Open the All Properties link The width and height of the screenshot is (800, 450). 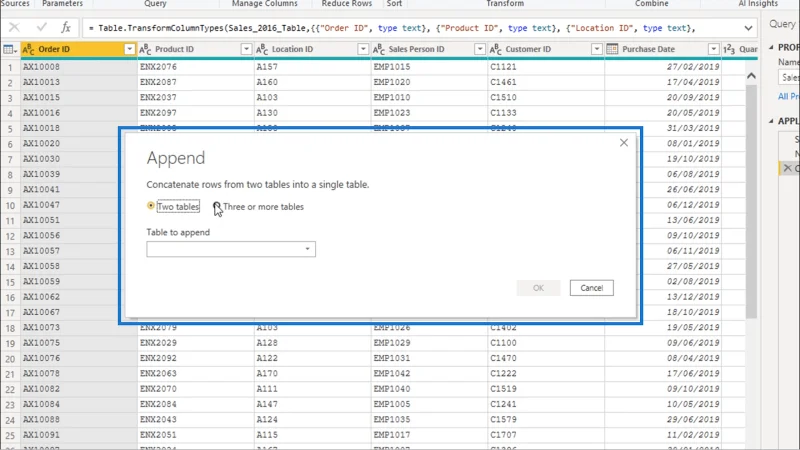point(789,96)
